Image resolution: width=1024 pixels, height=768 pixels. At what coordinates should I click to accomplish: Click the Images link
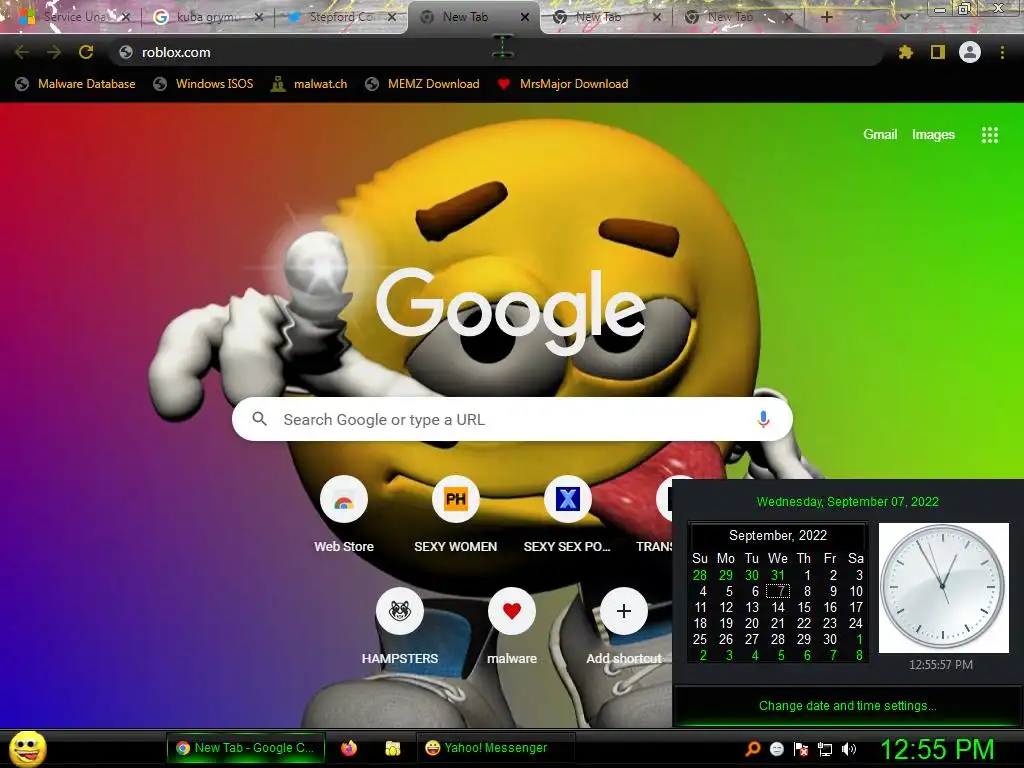(x=933, y=135)
